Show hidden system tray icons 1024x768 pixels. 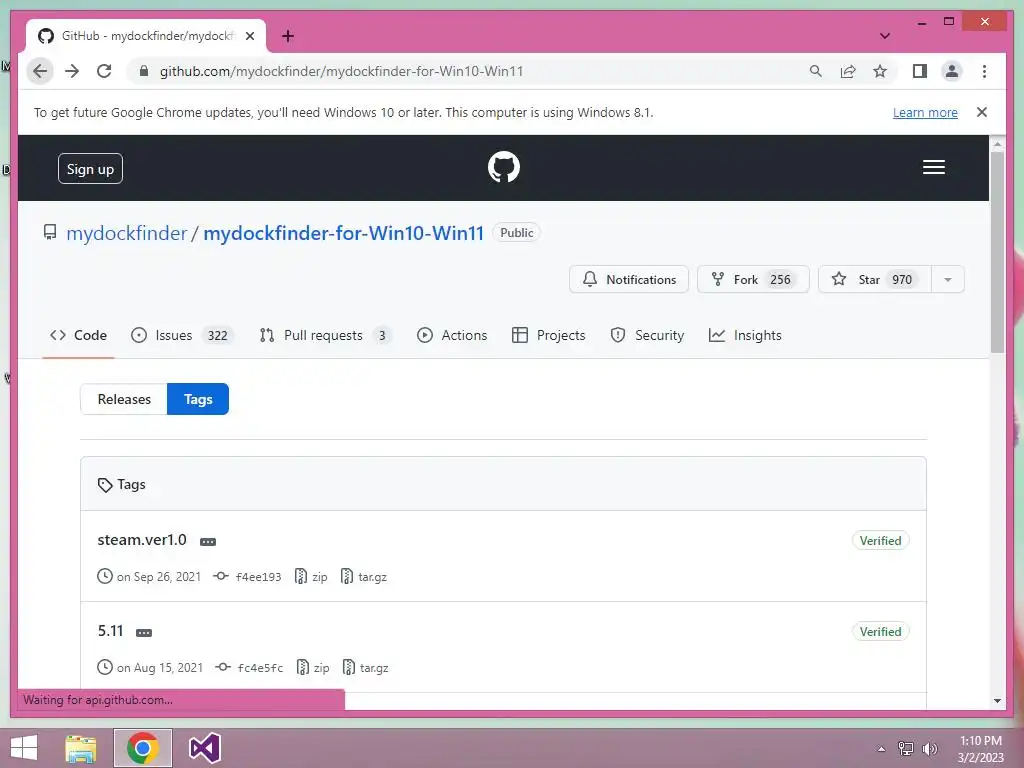pos(882,749)
